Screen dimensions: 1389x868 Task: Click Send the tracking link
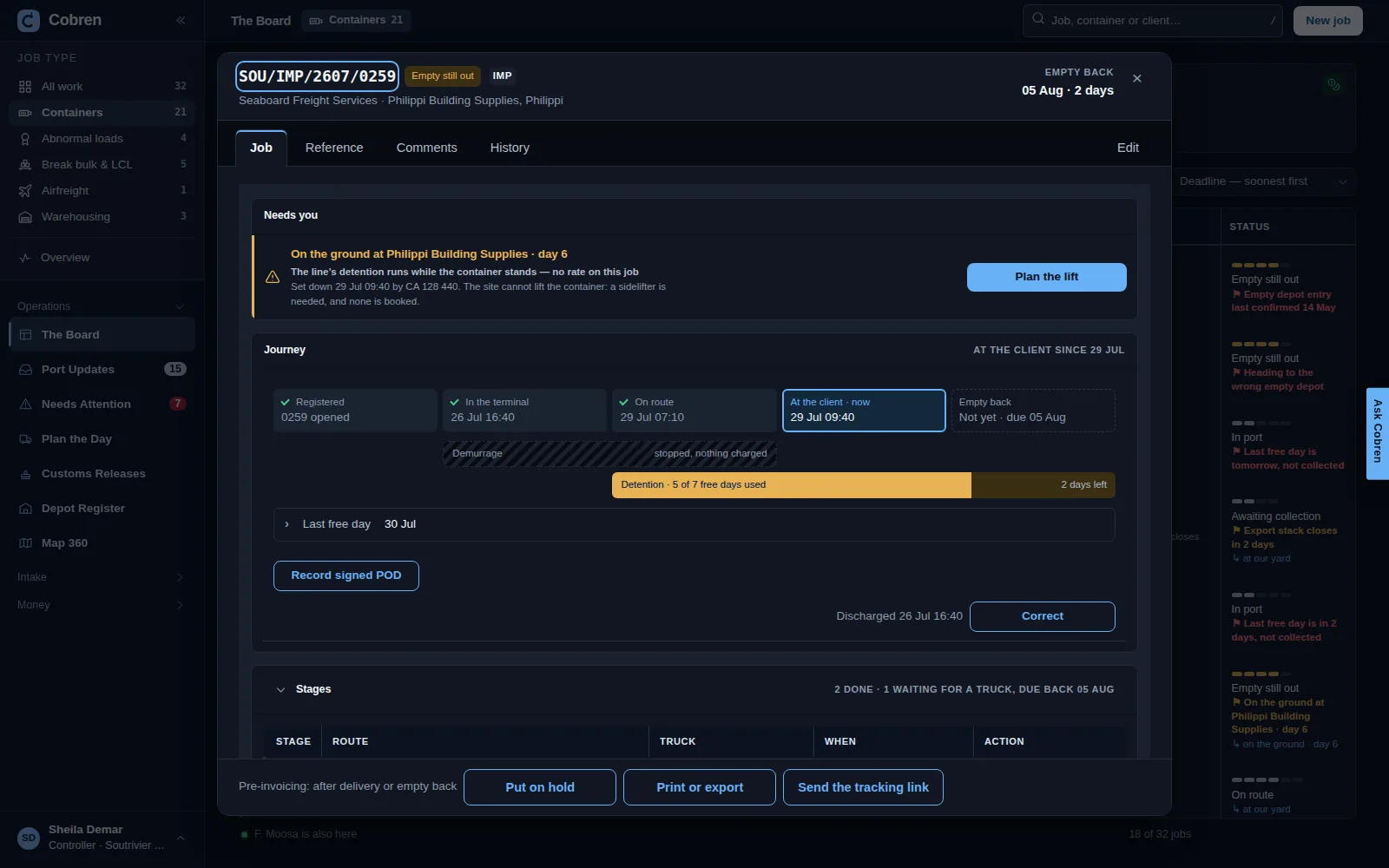863,787
